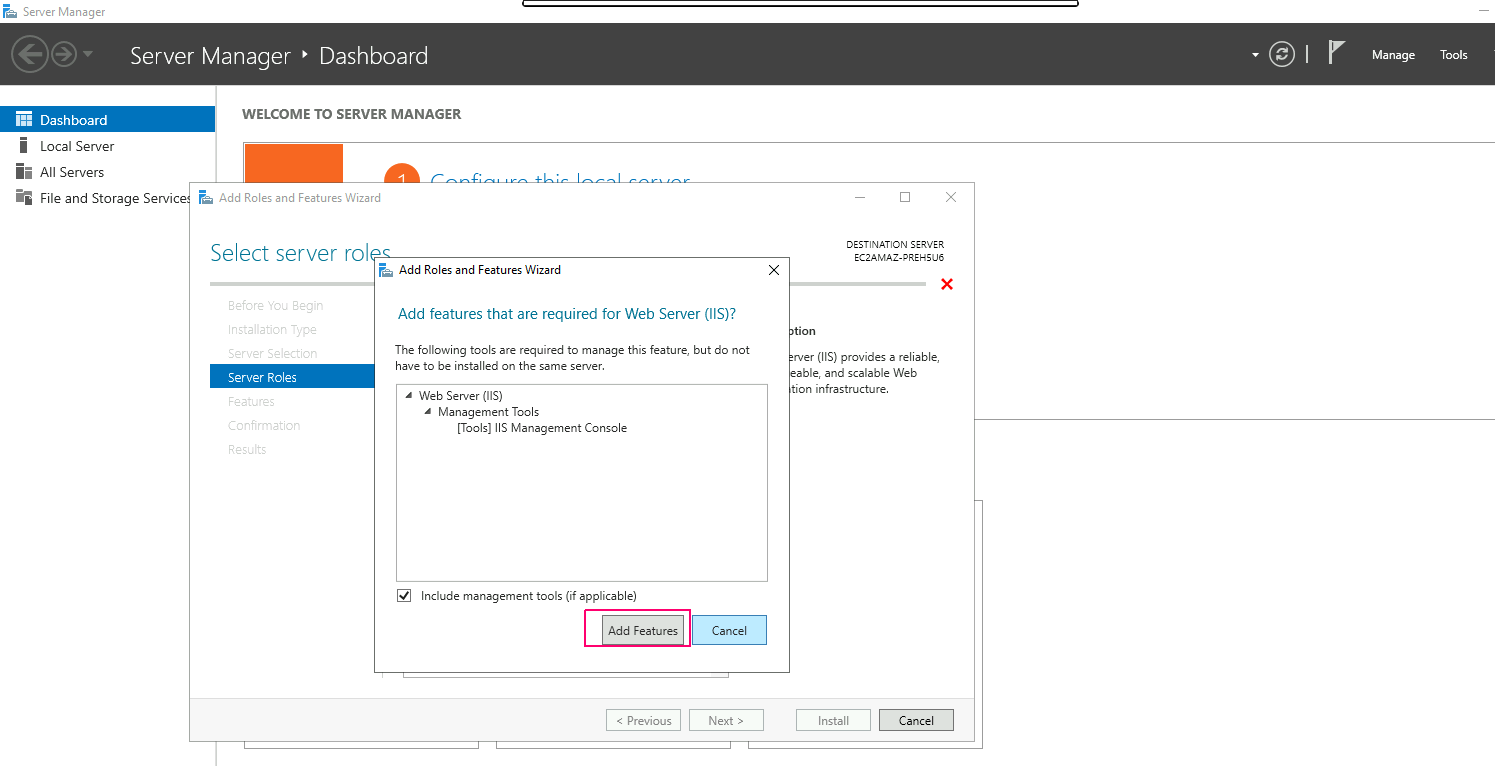Image resolution: width=1495 pixels, height=766 pixels.
Task: Click File and Storage Services icon
Action: [24, 197]
